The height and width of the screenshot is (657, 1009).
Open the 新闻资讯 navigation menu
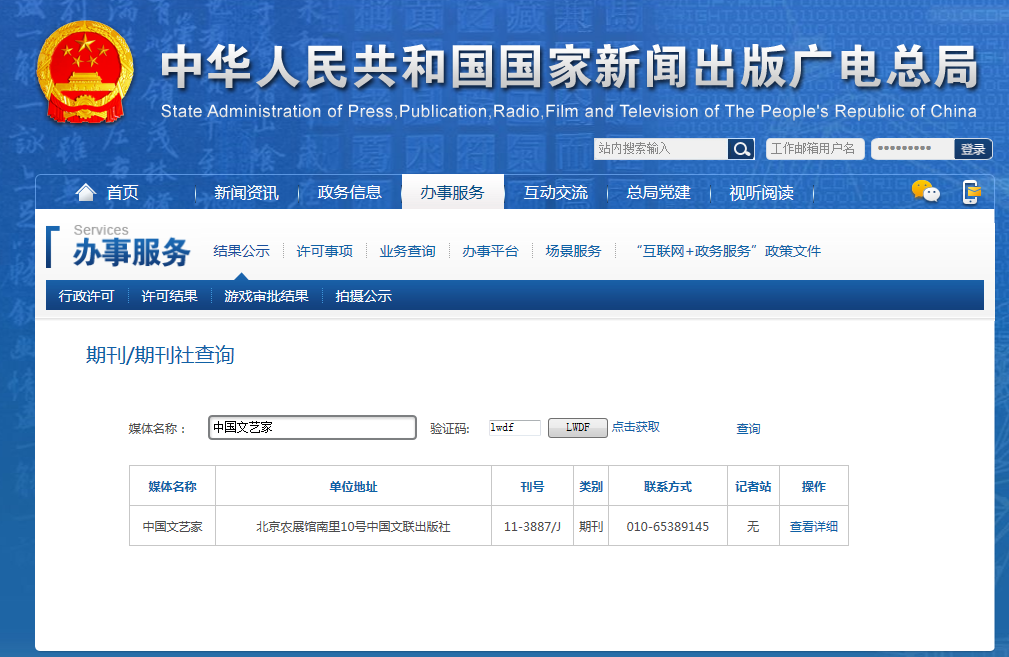click(x=246, y=193)
